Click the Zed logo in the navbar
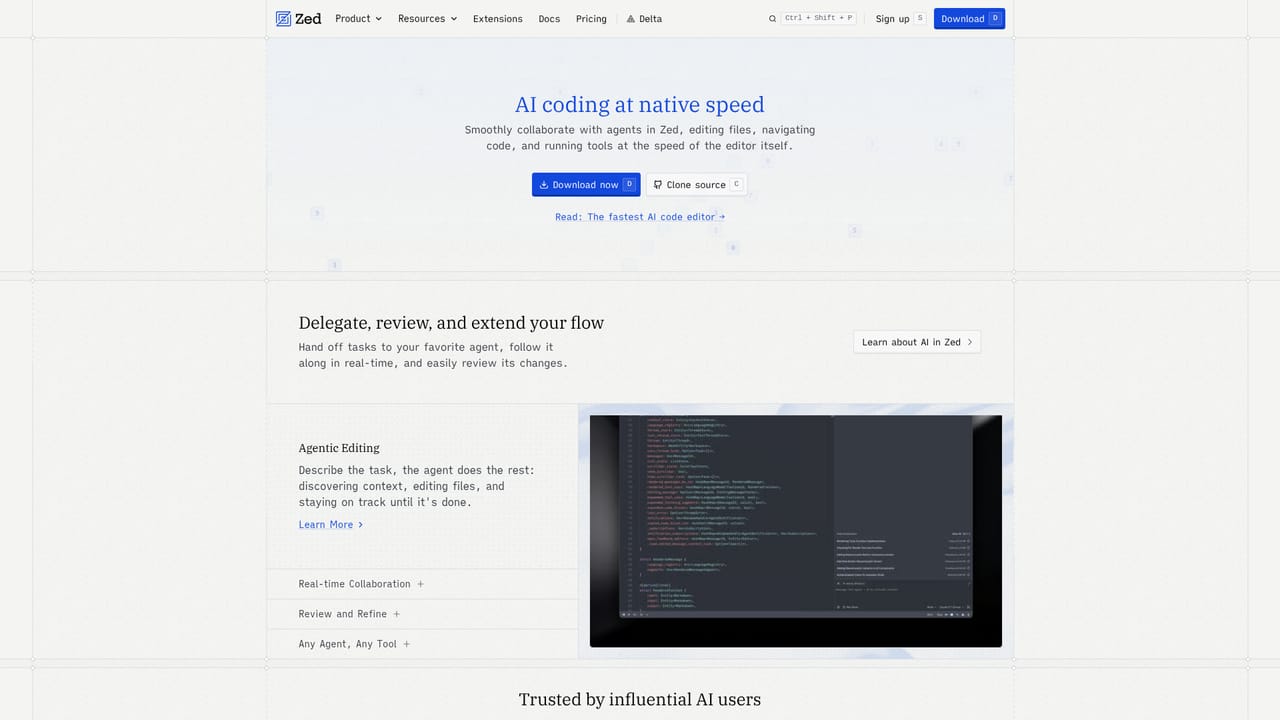This screenshot has width=1280, height=720. (x=298, y=18)
